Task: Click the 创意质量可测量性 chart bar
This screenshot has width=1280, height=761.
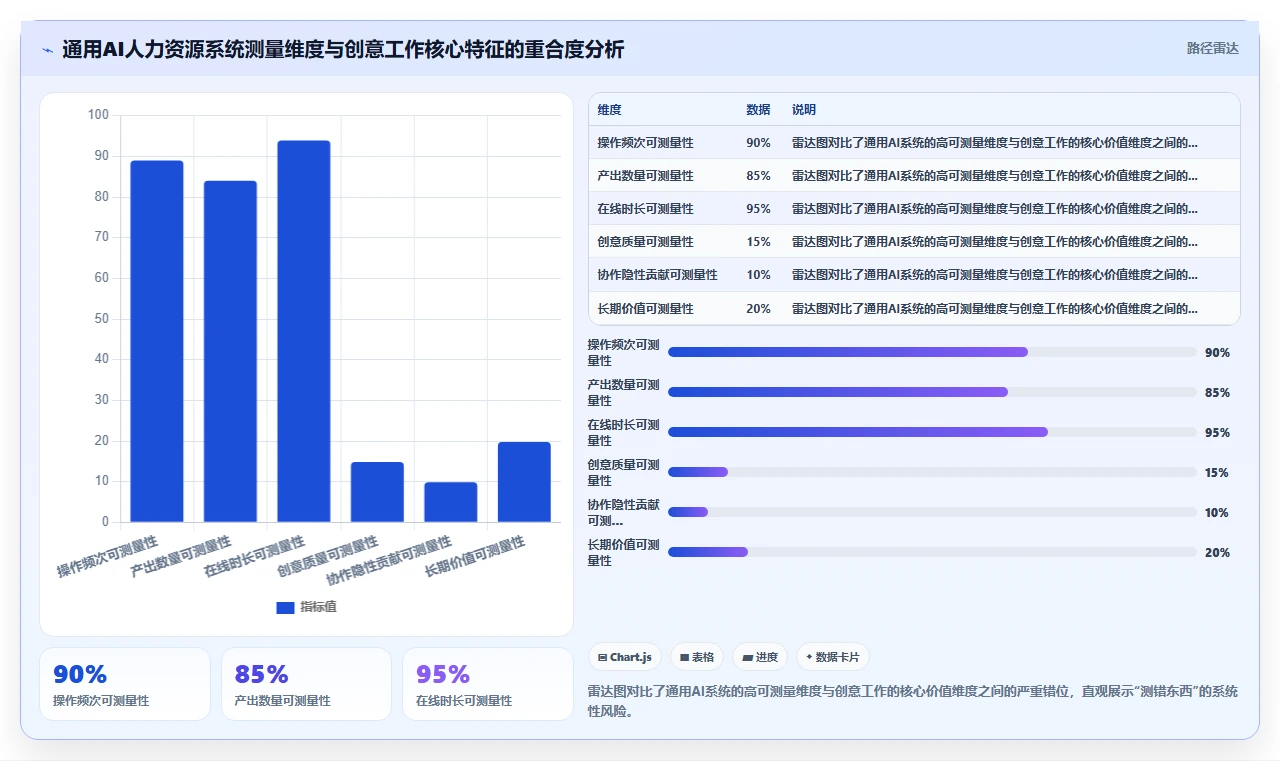Action: pos(377,492)
